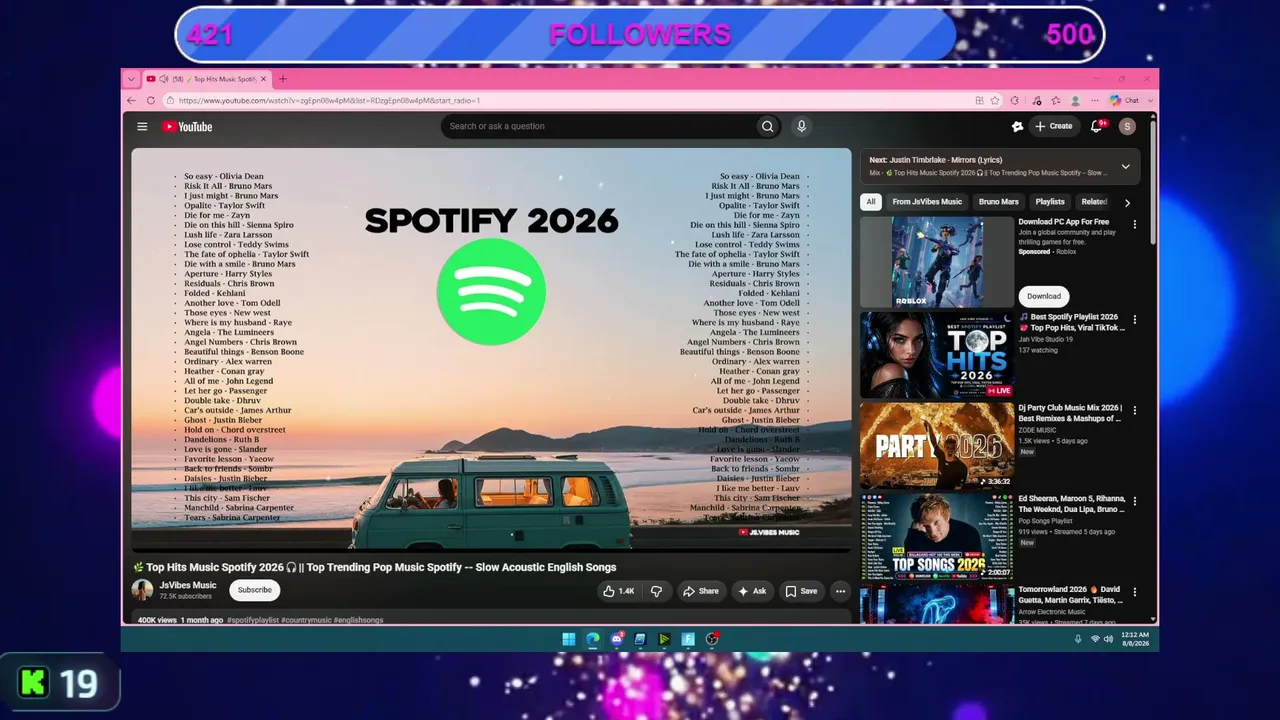Open options for Best Spotify Playlist 2026 video
The image size is (1280, 720).
pyautogui.click(x=1134, y=320)
